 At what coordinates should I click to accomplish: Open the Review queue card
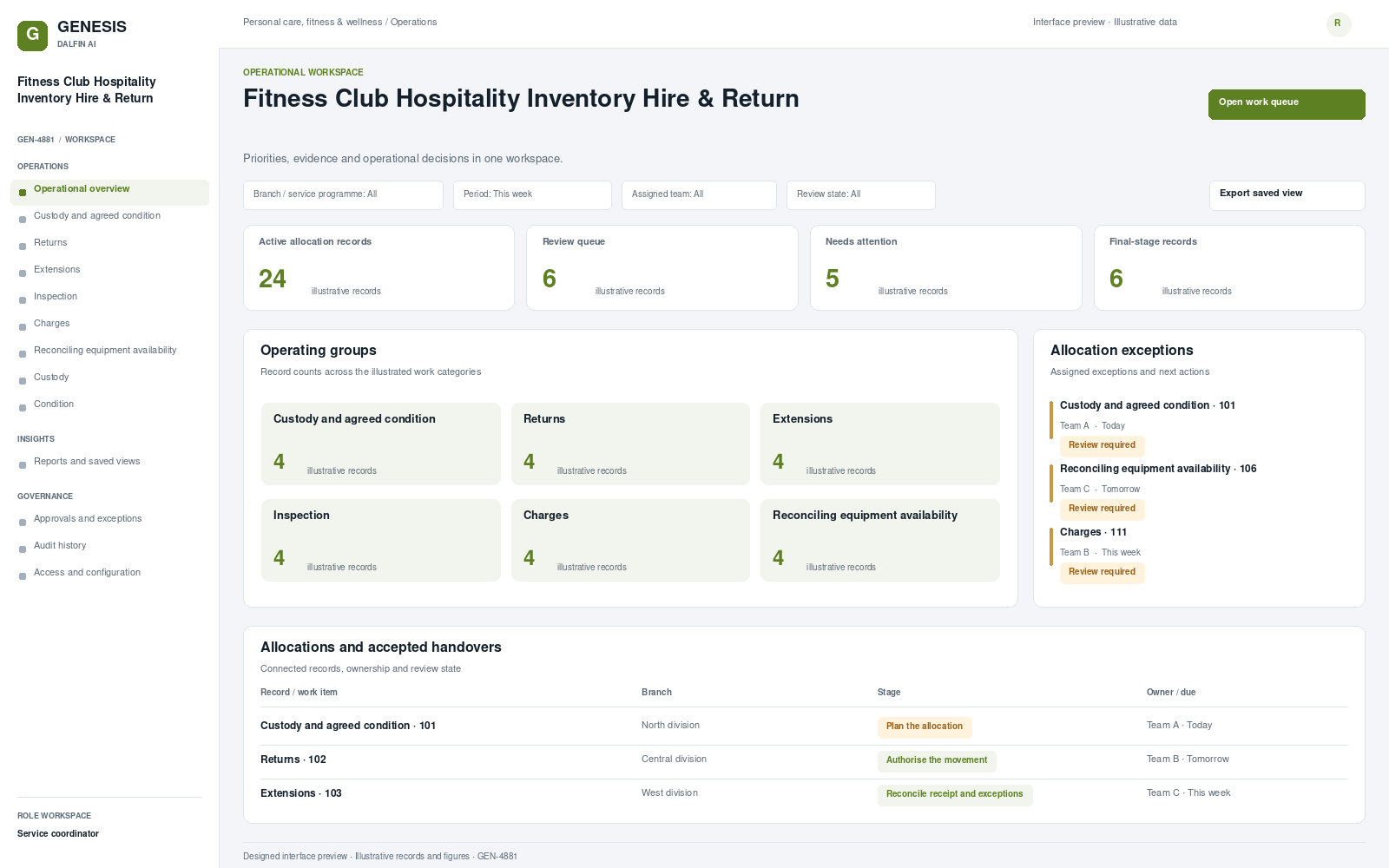[x=662, y=267]
